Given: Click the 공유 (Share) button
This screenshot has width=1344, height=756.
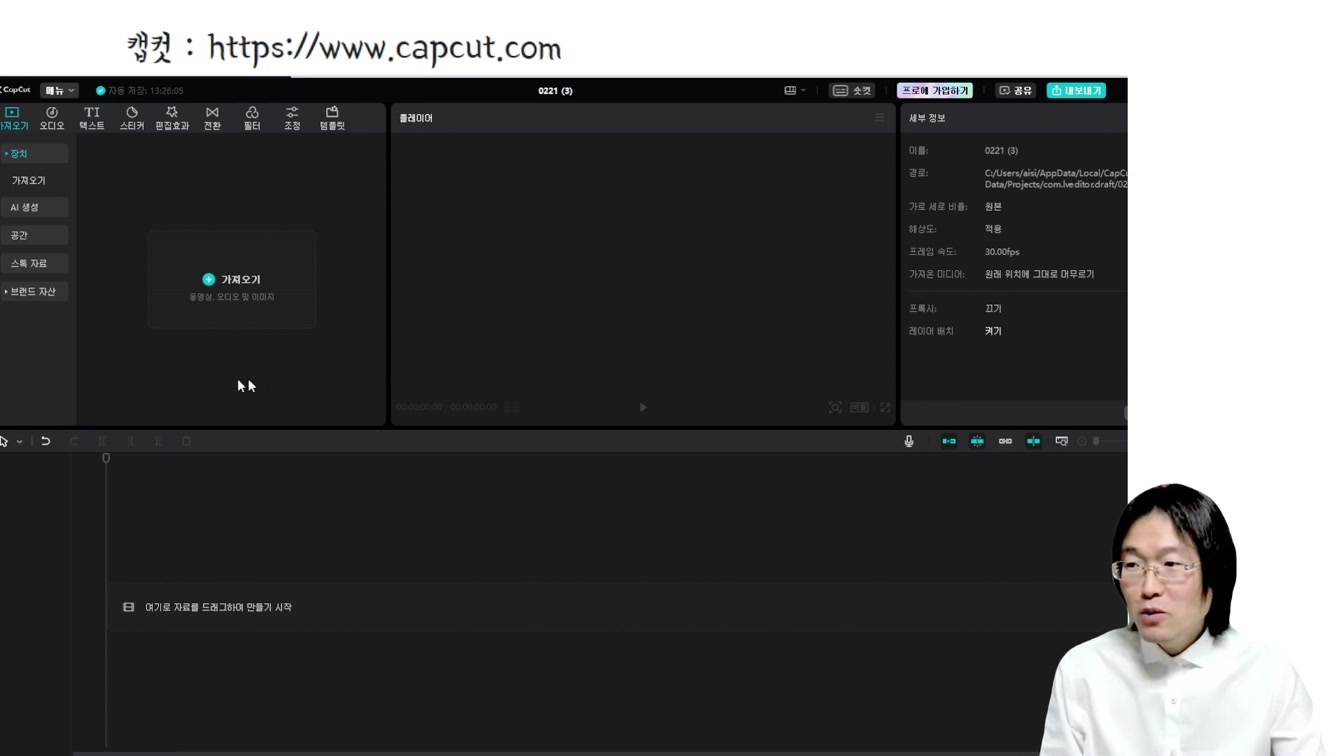Looking at the screenshot, I should [x=1016, y=90].
